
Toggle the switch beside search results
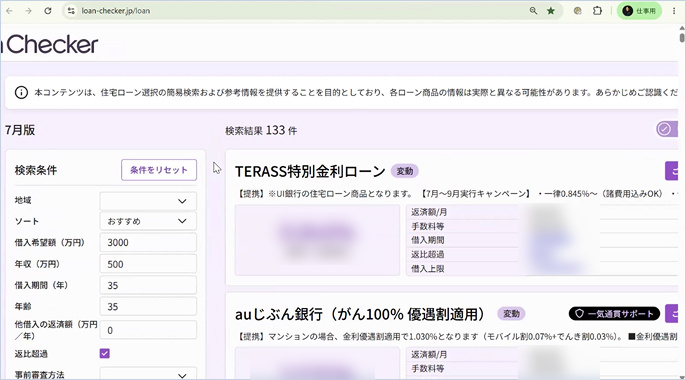click(667, 129)
